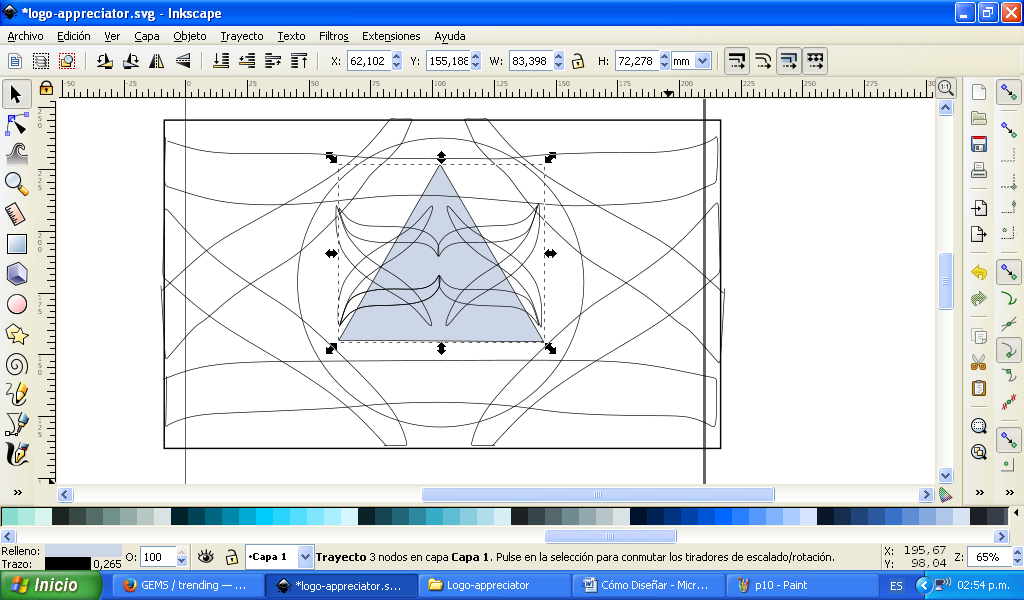This screenshot has height=600, width=1024.
Task: Toggle scale stroke width with object
Action: click(737, 61)
